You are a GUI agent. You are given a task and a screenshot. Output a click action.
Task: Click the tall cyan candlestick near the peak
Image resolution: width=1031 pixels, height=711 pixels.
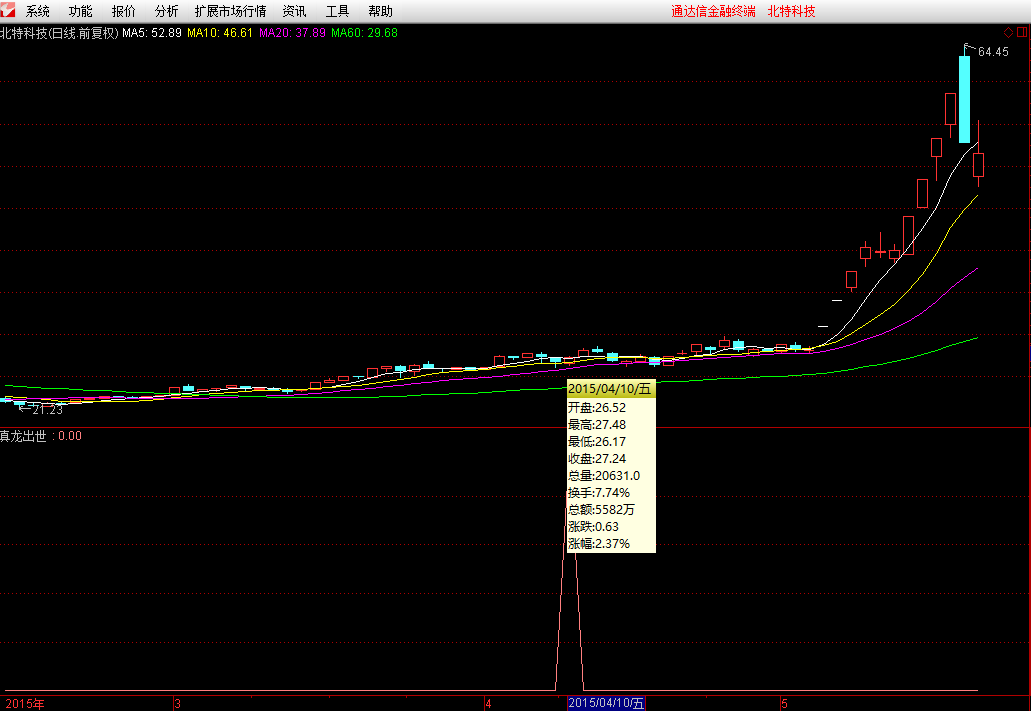click(x=964, y=99)
